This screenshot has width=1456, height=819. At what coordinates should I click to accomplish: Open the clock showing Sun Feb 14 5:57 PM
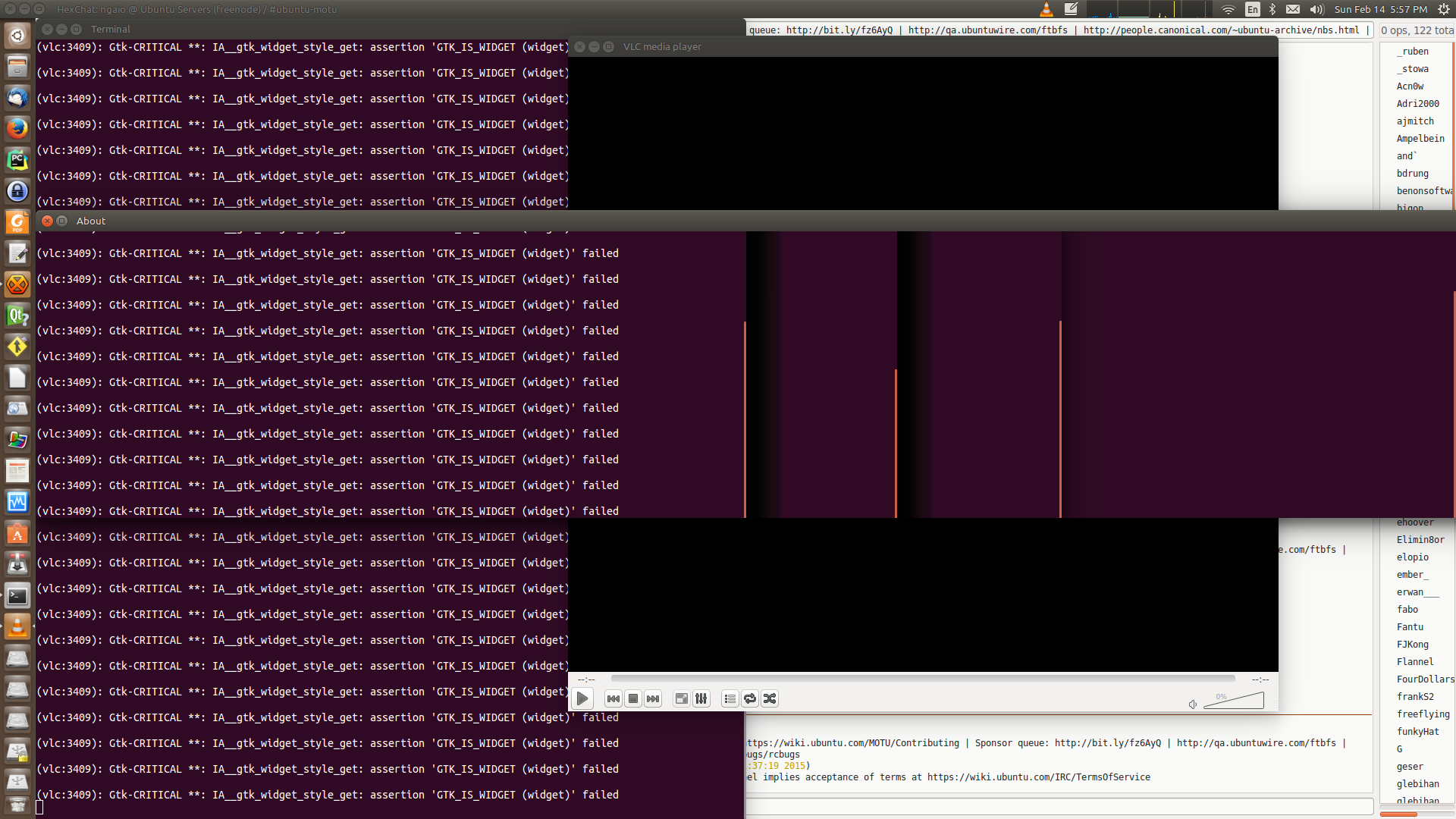[1380, 9]
